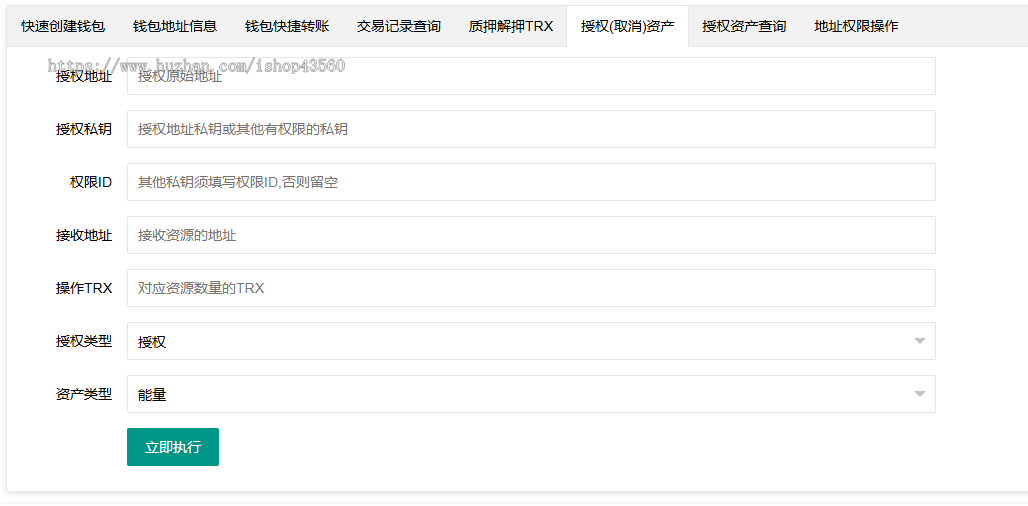Screen dimensions: 1028x506
Task: Click the 立即执行 button
Action: pyautogui.click(x=173, y=447)
